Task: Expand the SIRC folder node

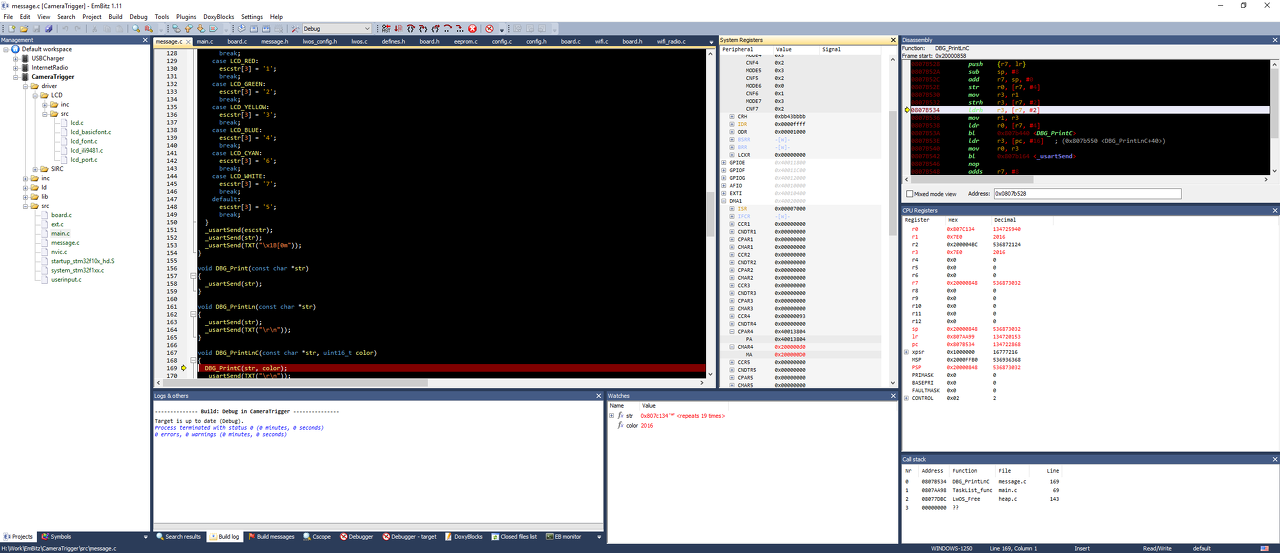Action: point(35,169)
